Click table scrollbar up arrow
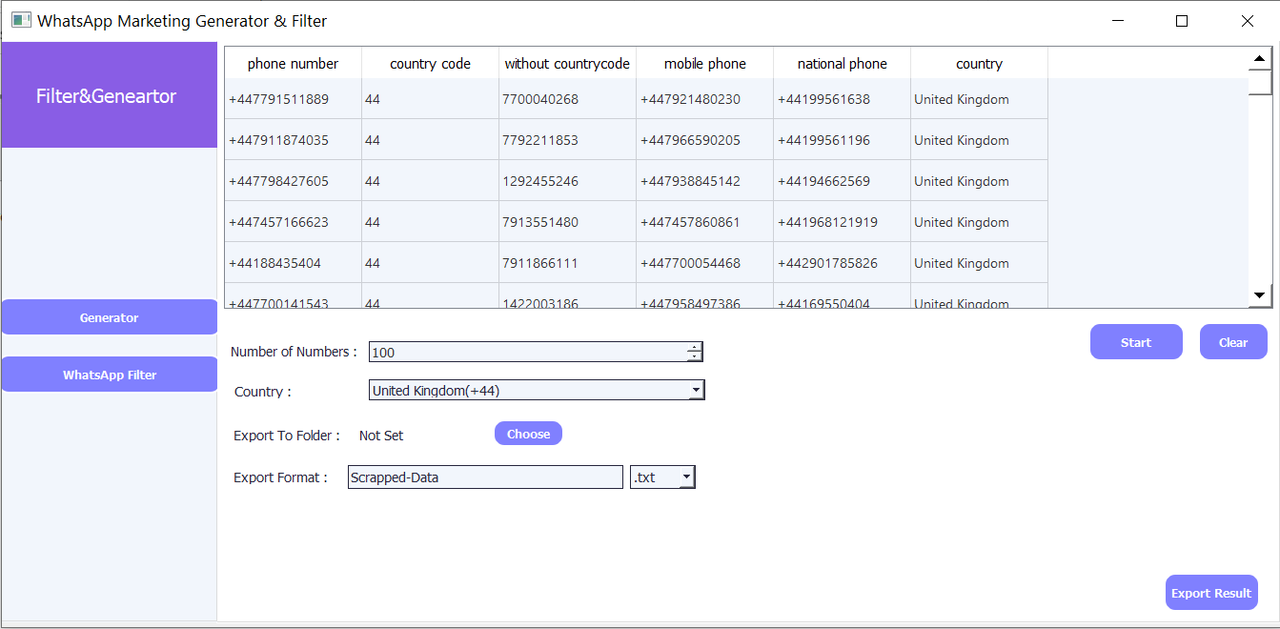1280x629 pixels. pyautogui.click(x=1260, y=59)
